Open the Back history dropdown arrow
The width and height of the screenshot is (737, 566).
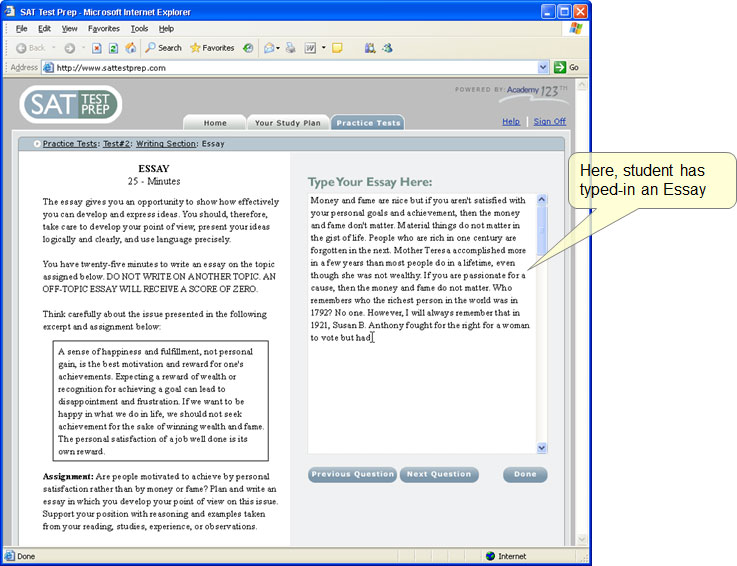(54, 47)
